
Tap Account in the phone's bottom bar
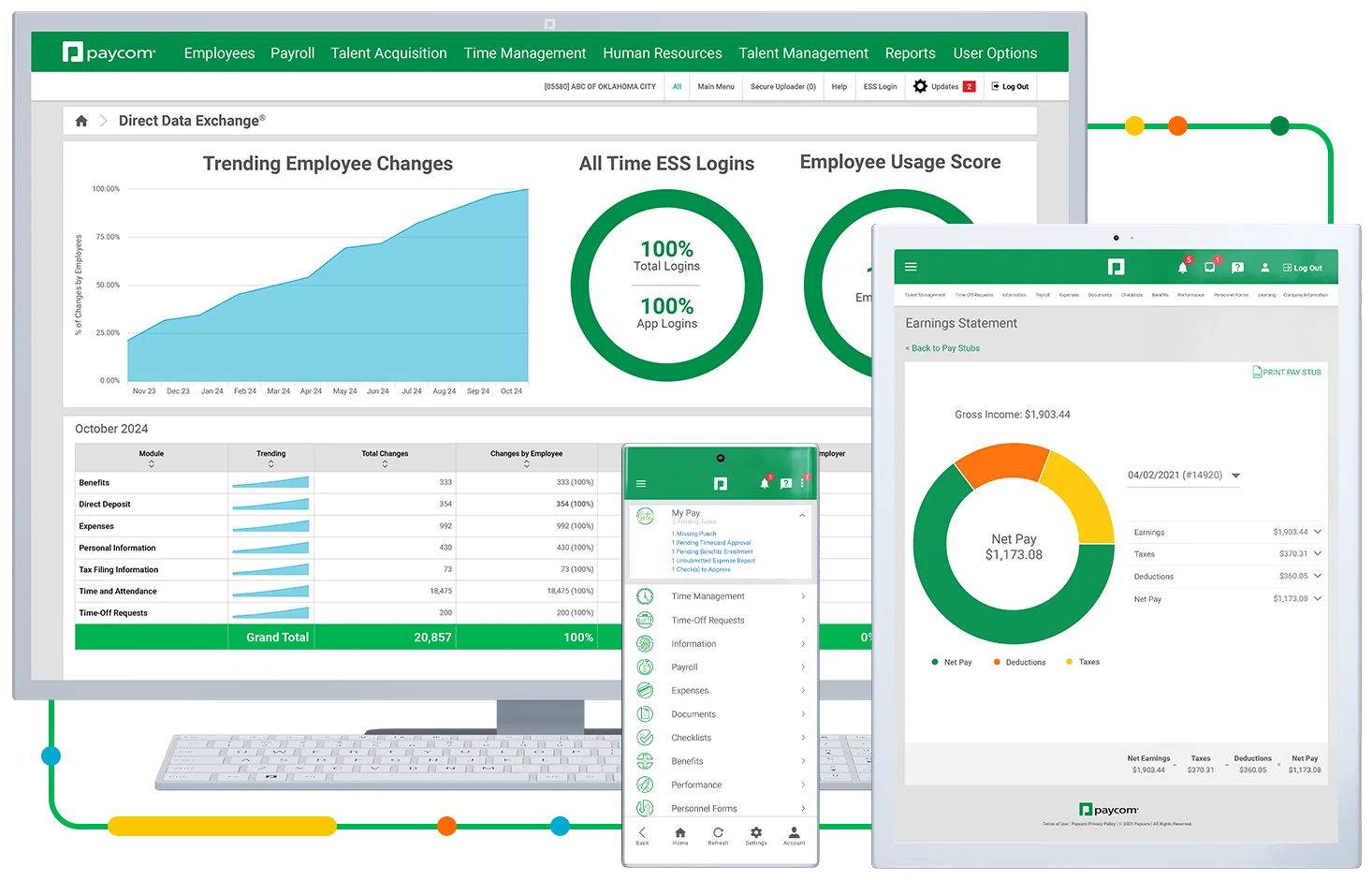click(x=794, y=835)
